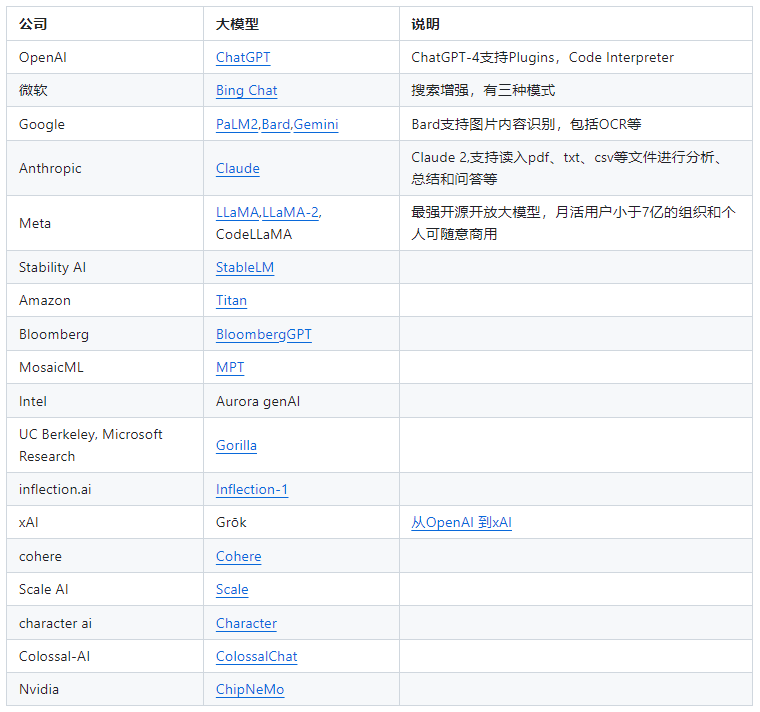Click the 说明 column header
760x712 pixels.
pyautogui.click(x=576, y=24)
